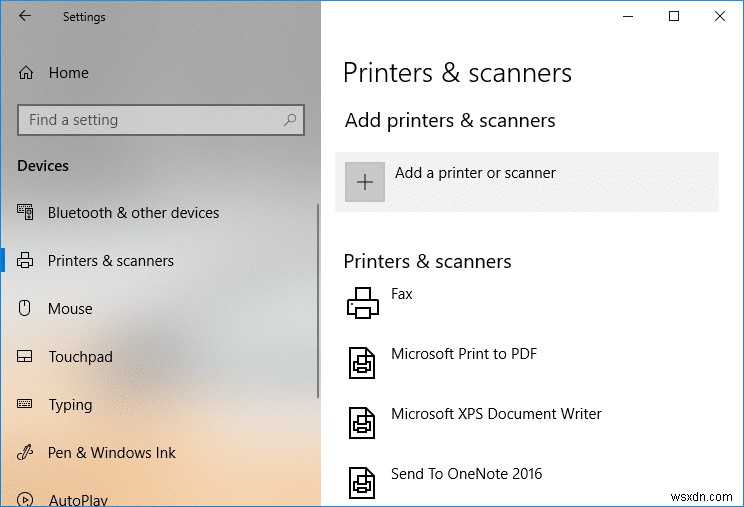Select the Send To OneNote 2016 label
The width and height of the screenshot is (744, 507).
point(466,474)
